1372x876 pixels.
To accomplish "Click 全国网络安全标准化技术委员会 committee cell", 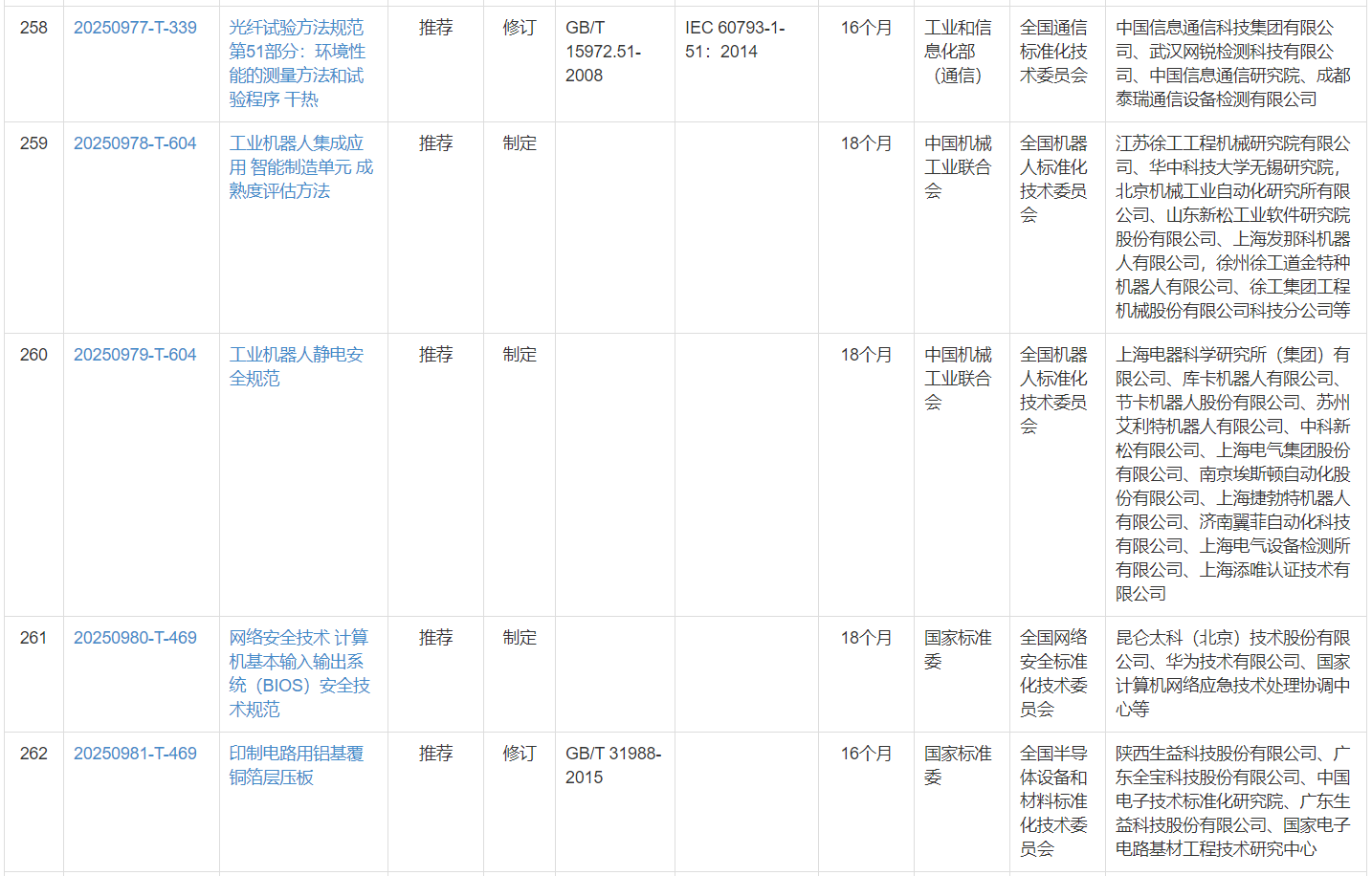I will (1053, 673).
